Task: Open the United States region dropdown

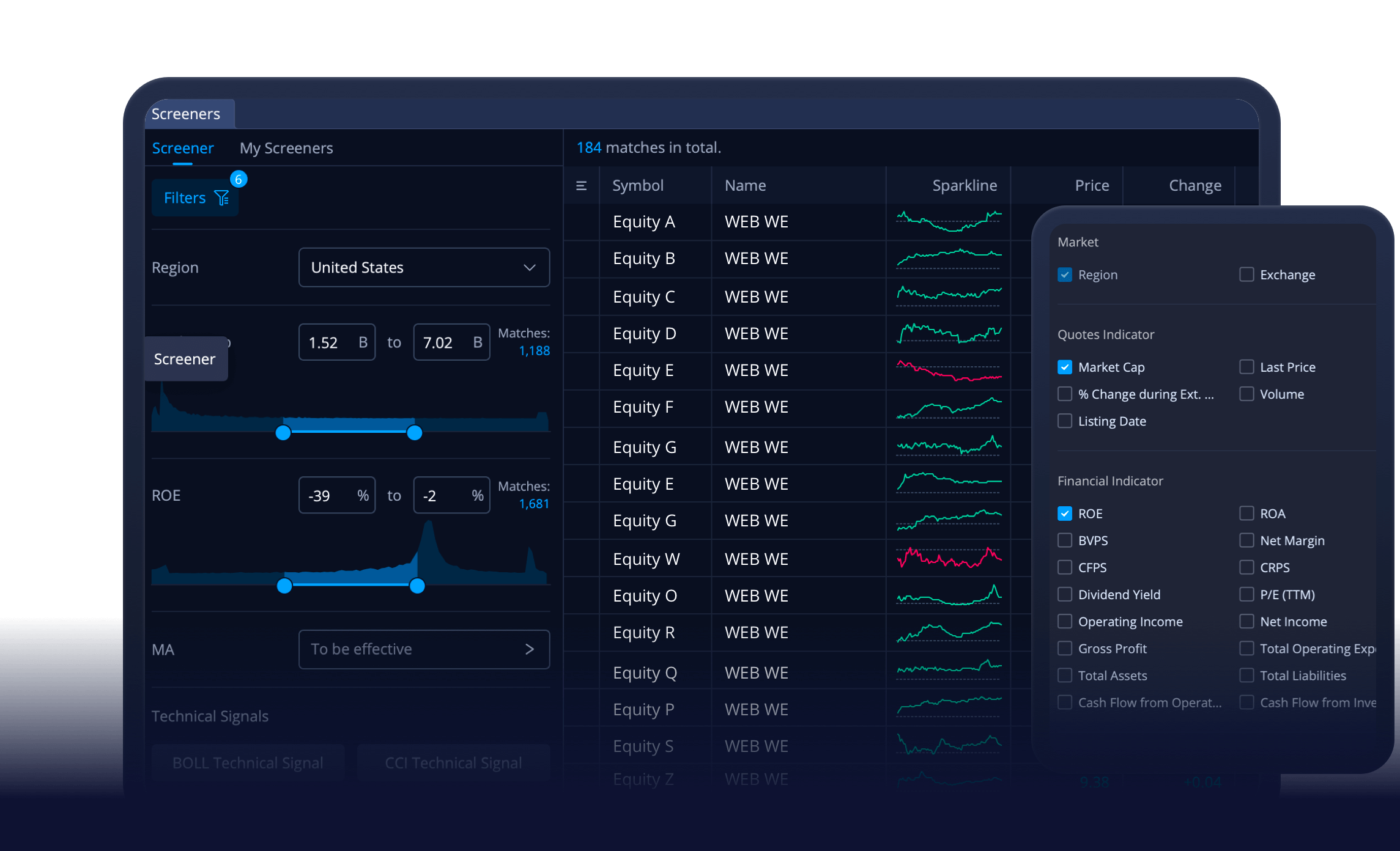Action: click(x=424, y=267)
